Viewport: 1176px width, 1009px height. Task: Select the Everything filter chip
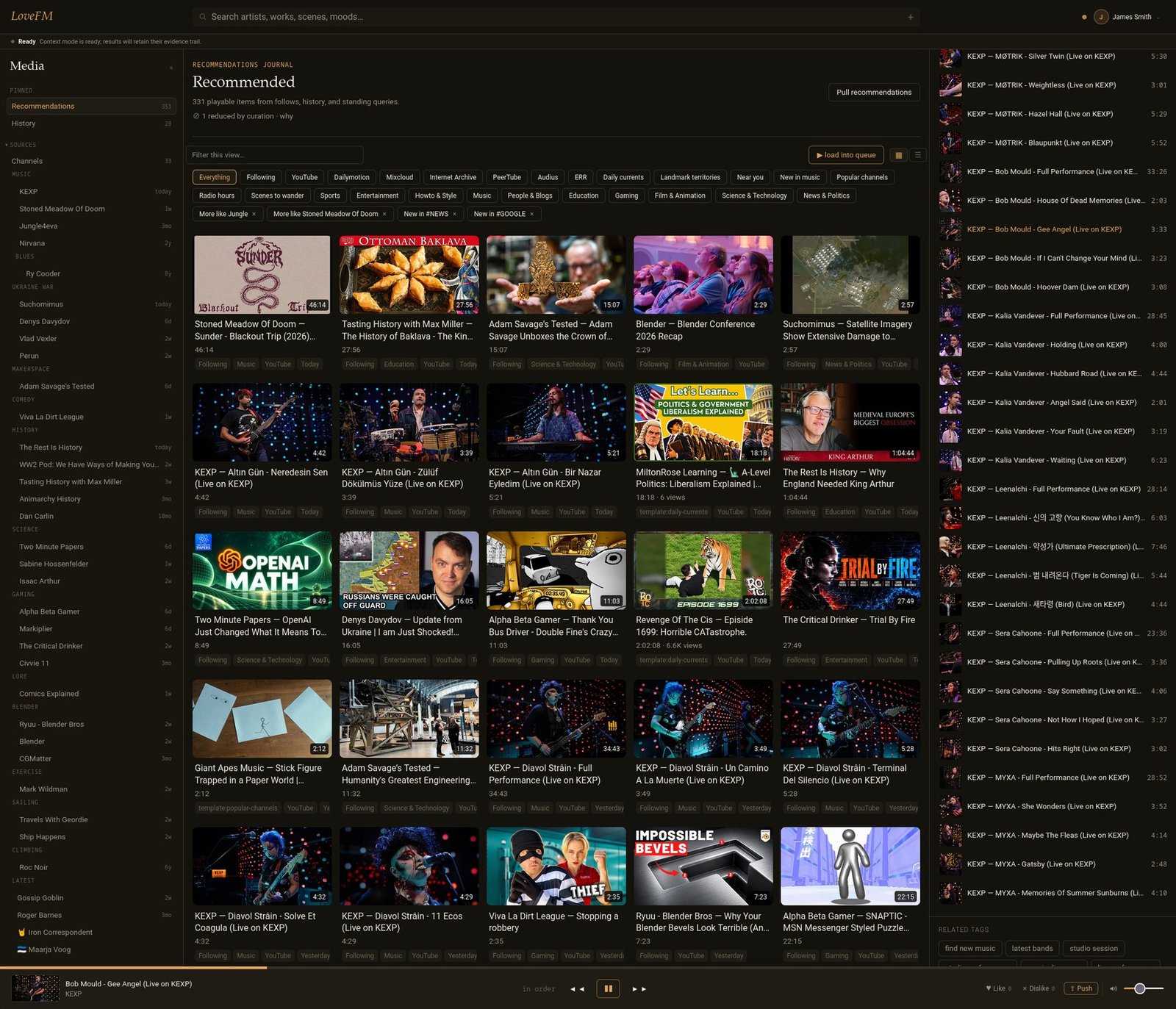tap(214, 177)
